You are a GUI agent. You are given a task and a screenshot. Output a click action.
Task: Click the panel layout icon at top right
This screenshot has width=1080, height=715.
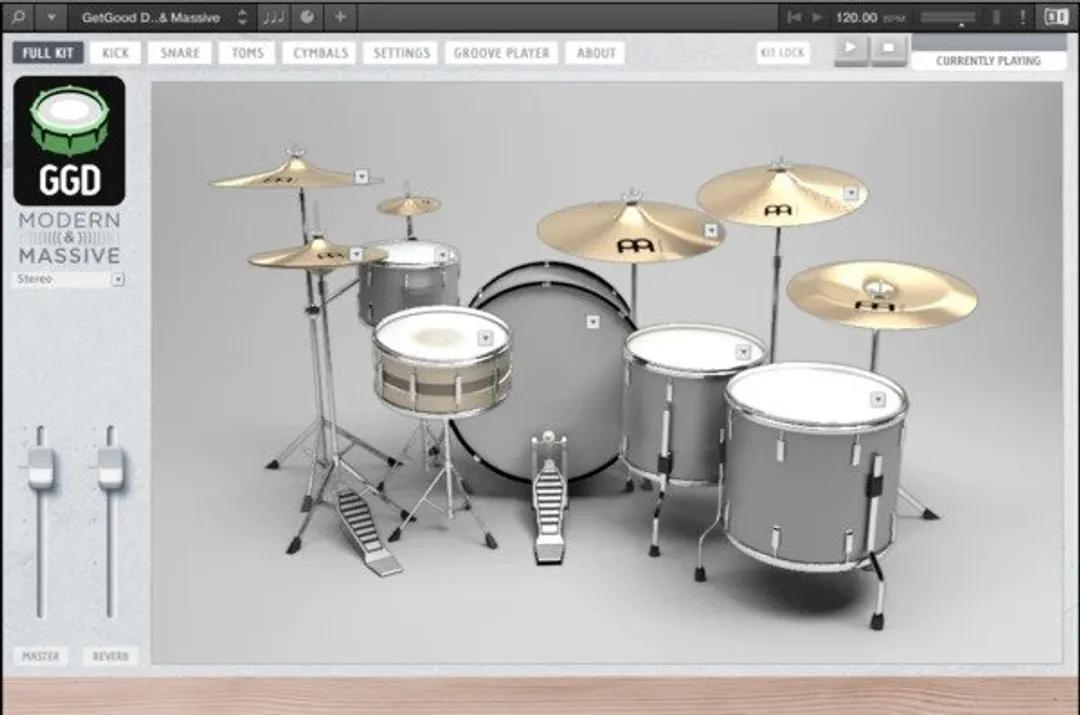[x=1056, y=17]
